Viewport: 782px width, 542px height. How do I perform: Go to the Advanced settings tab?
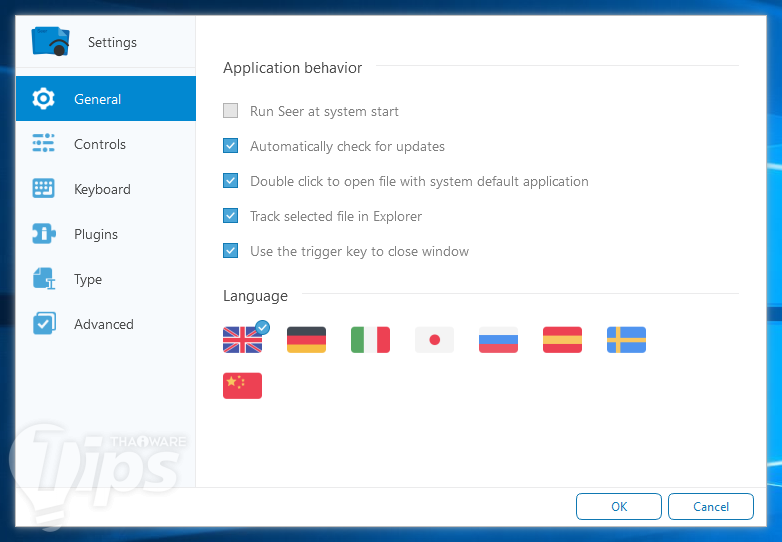tap(106, 324)
